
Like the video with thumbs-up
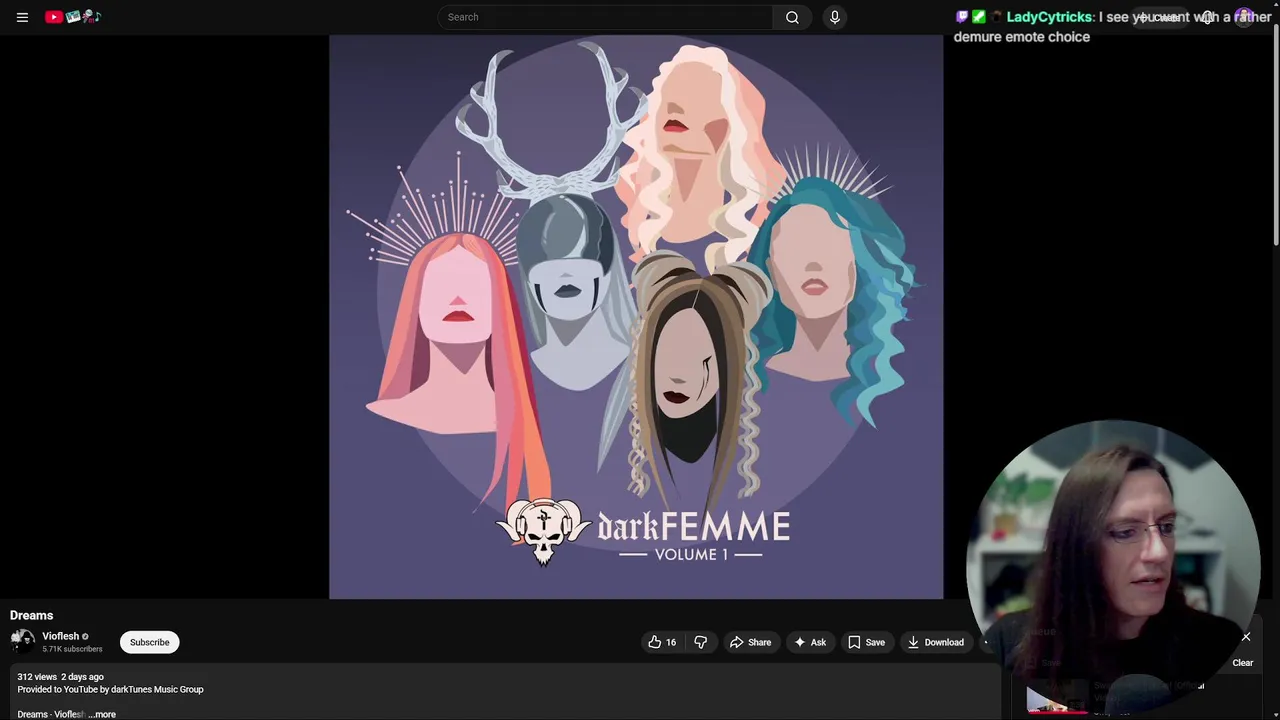coord(662,642)
